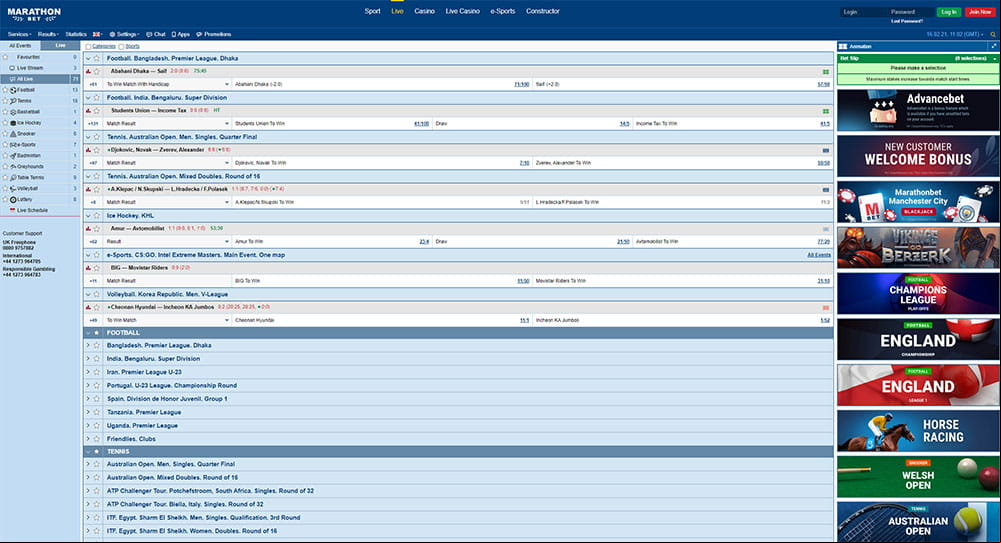Star the Iran Premier League U-23 row
1001x543 pixels.
click(97, 372)
